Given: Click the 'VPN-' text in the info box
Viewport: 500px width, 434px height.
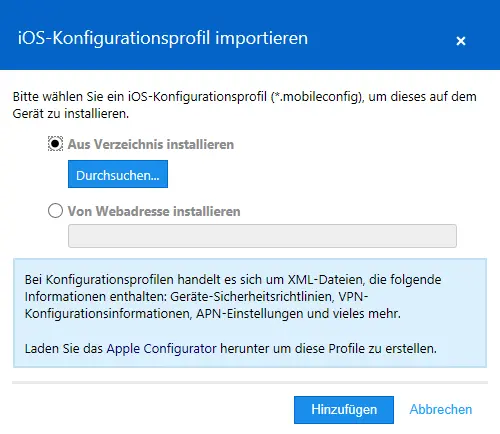Looking at the screenshot, I should pyautogui.click(x=353, y=297).
